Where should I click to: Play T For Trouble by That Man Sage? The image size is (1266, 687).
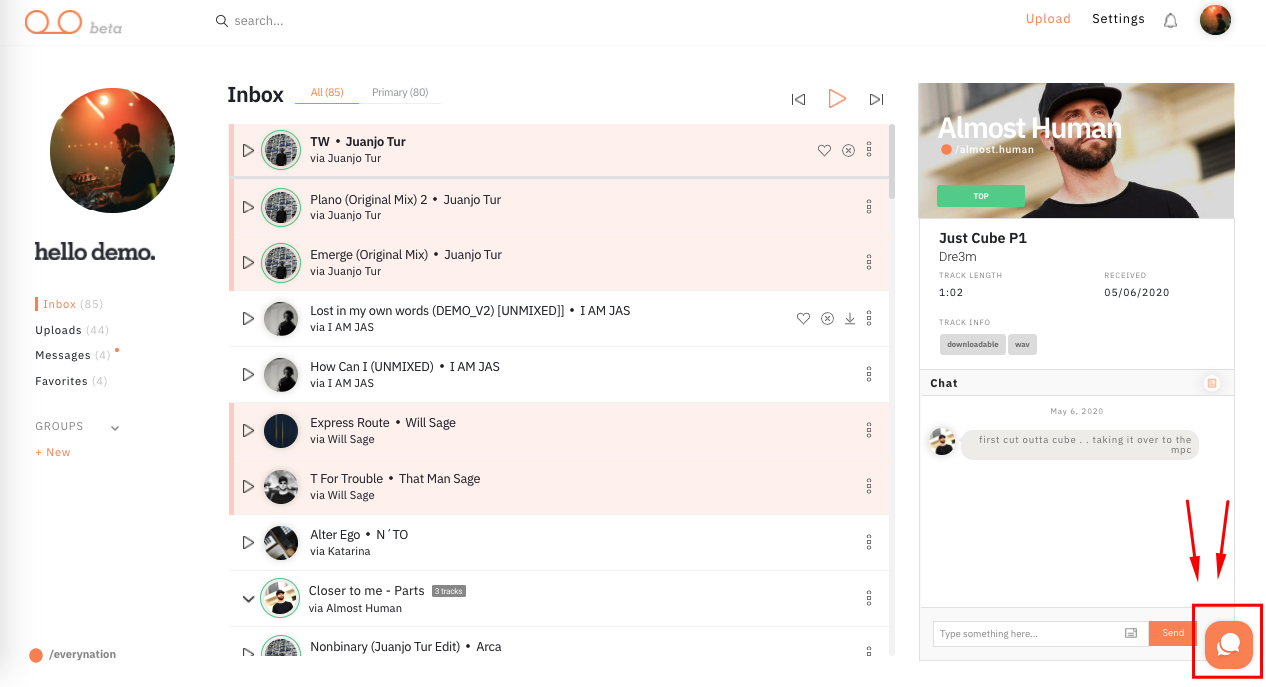point(248,487)
